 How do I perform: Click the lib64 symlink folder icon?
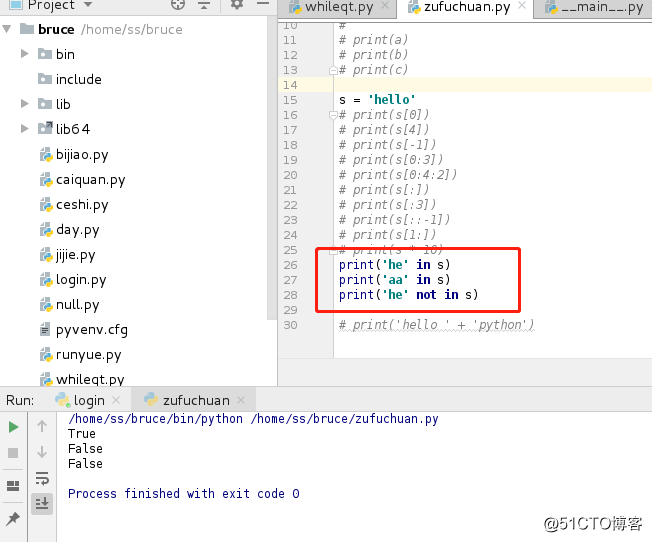(45, 128)
